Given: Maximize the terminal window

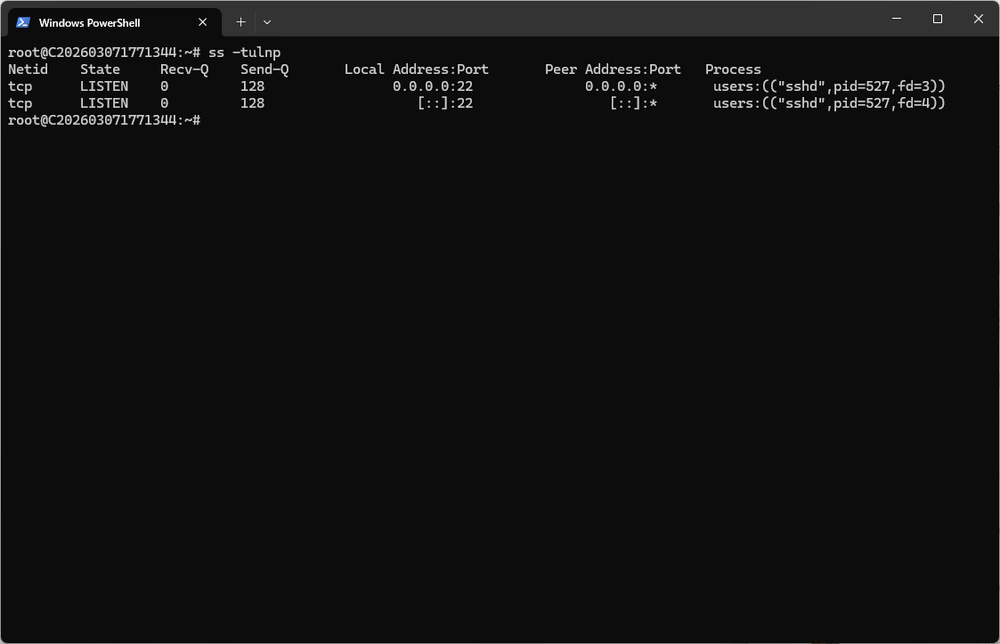Looking at the screenshot, I should (x=937, y=19).
